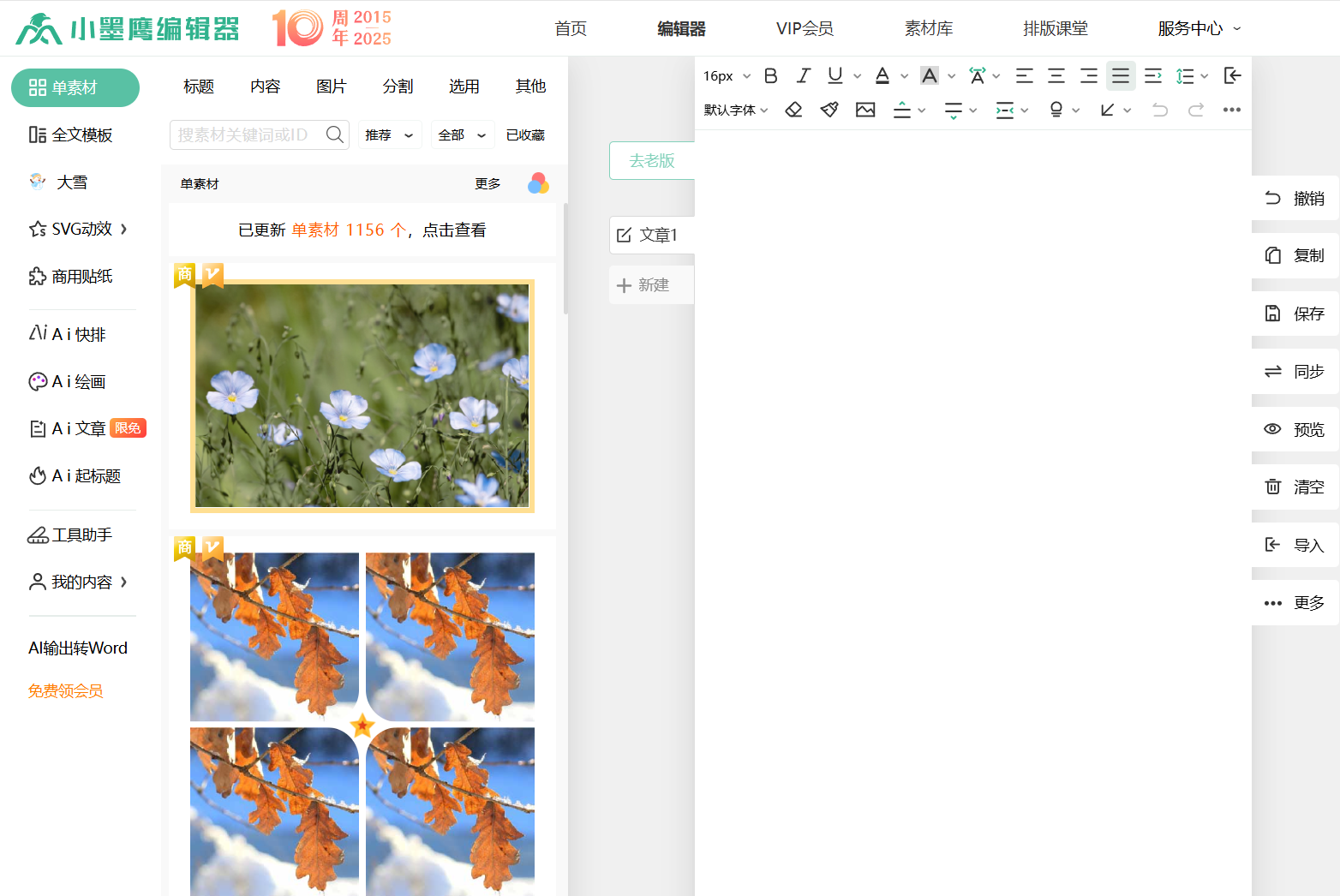The height and width of the screenshot is (896, 1340).
Task: Toggle justify alignment button
Action: pos(1121,76)
